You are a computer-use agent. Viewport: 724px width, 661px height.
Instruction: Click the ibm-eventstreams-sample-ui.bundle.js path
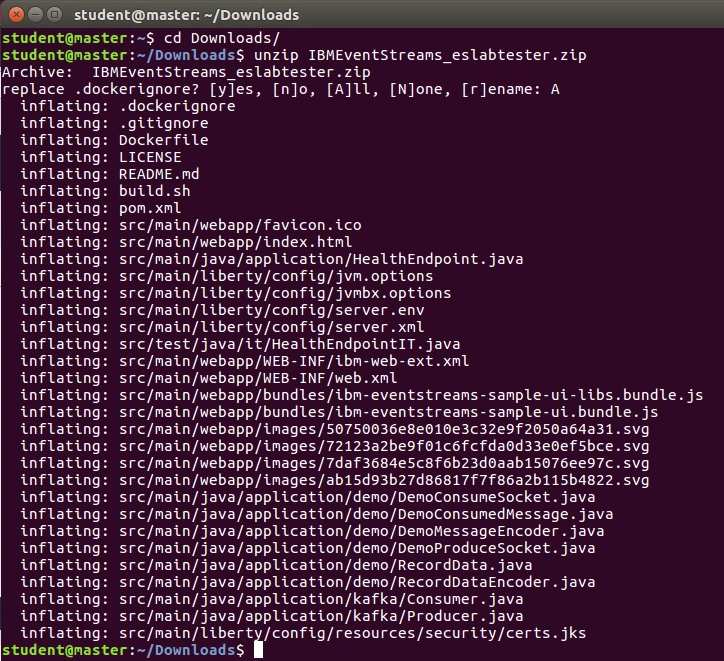[x=388, y=412]
